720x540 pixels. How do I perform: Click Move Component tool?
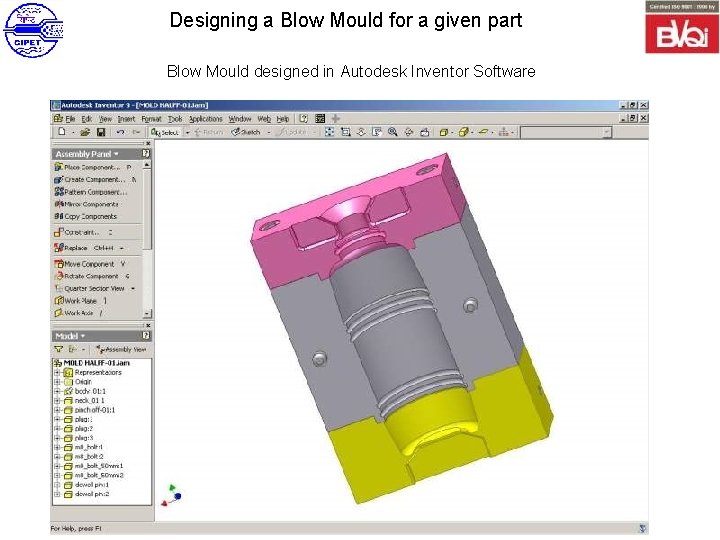point(90,264)
